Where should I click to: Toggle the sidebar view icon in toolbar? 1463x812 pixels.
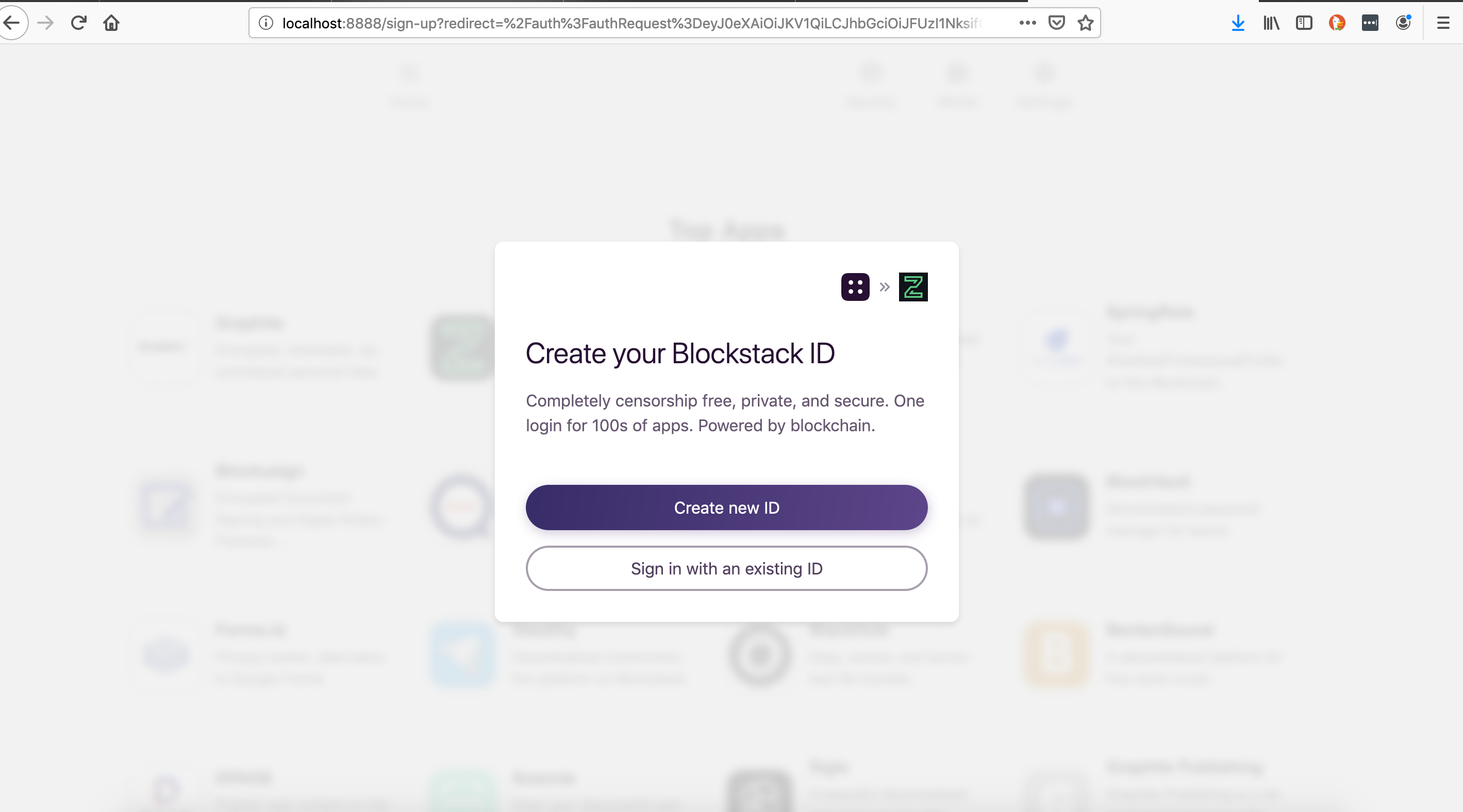click(1304, 23)
